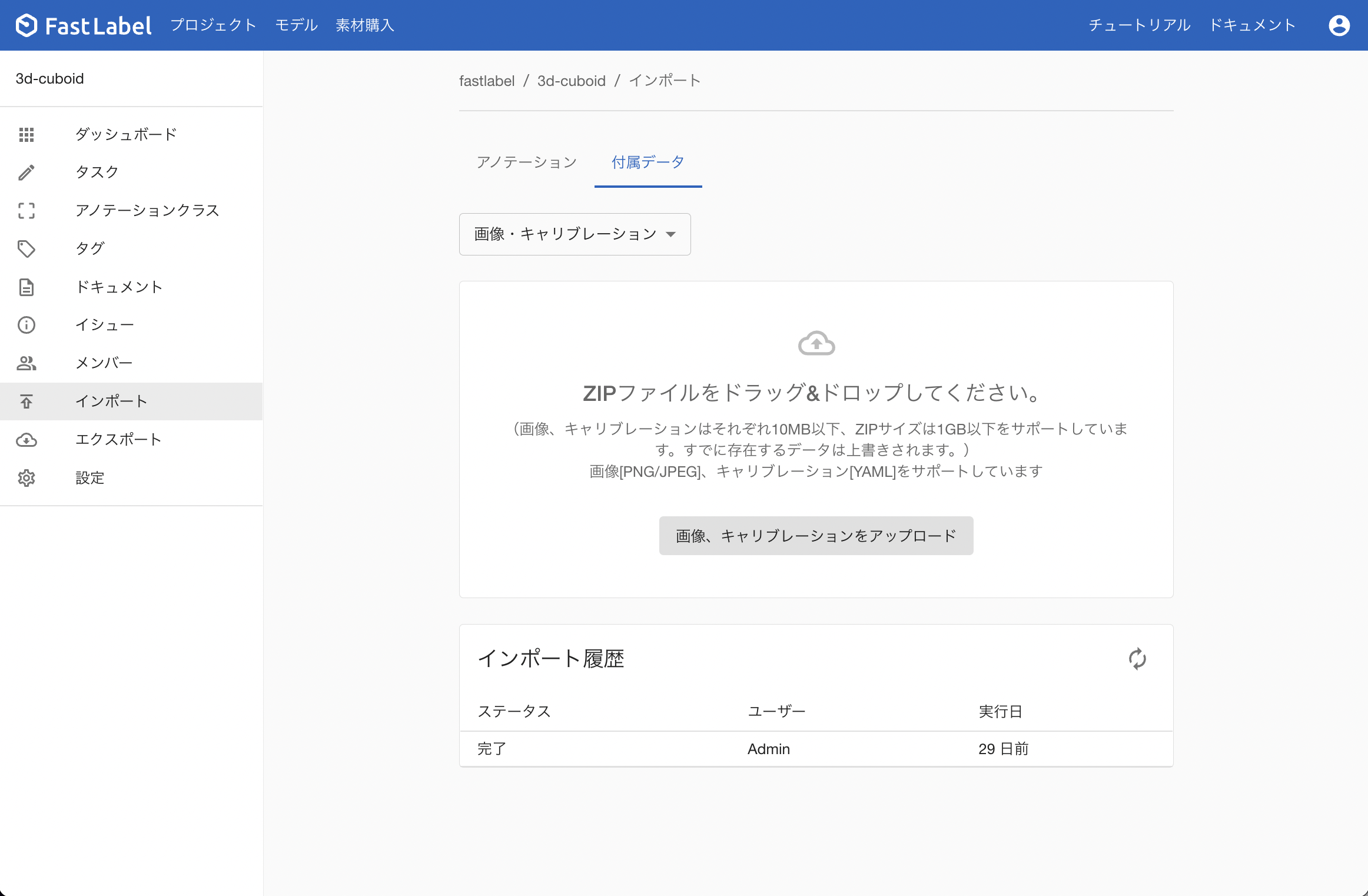This screenshot has height=896, width=1368.
Task: Select the 付属データ tab
Action: tap(648, 162)
